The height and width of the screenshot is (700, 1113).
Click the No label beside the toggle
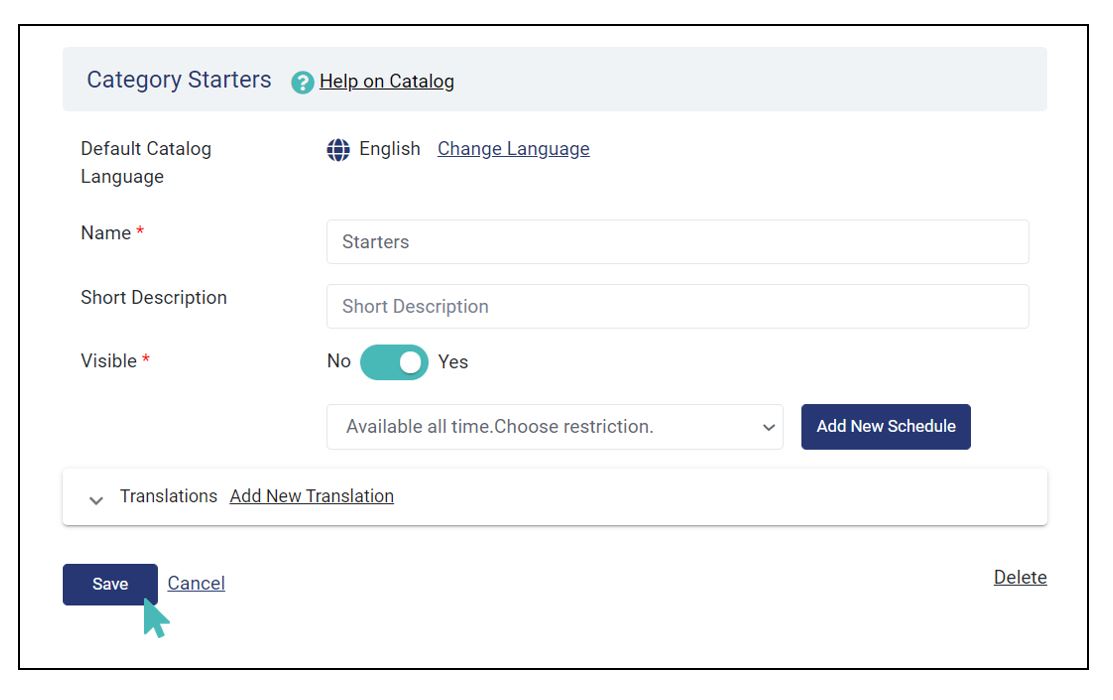pos(339,361)
